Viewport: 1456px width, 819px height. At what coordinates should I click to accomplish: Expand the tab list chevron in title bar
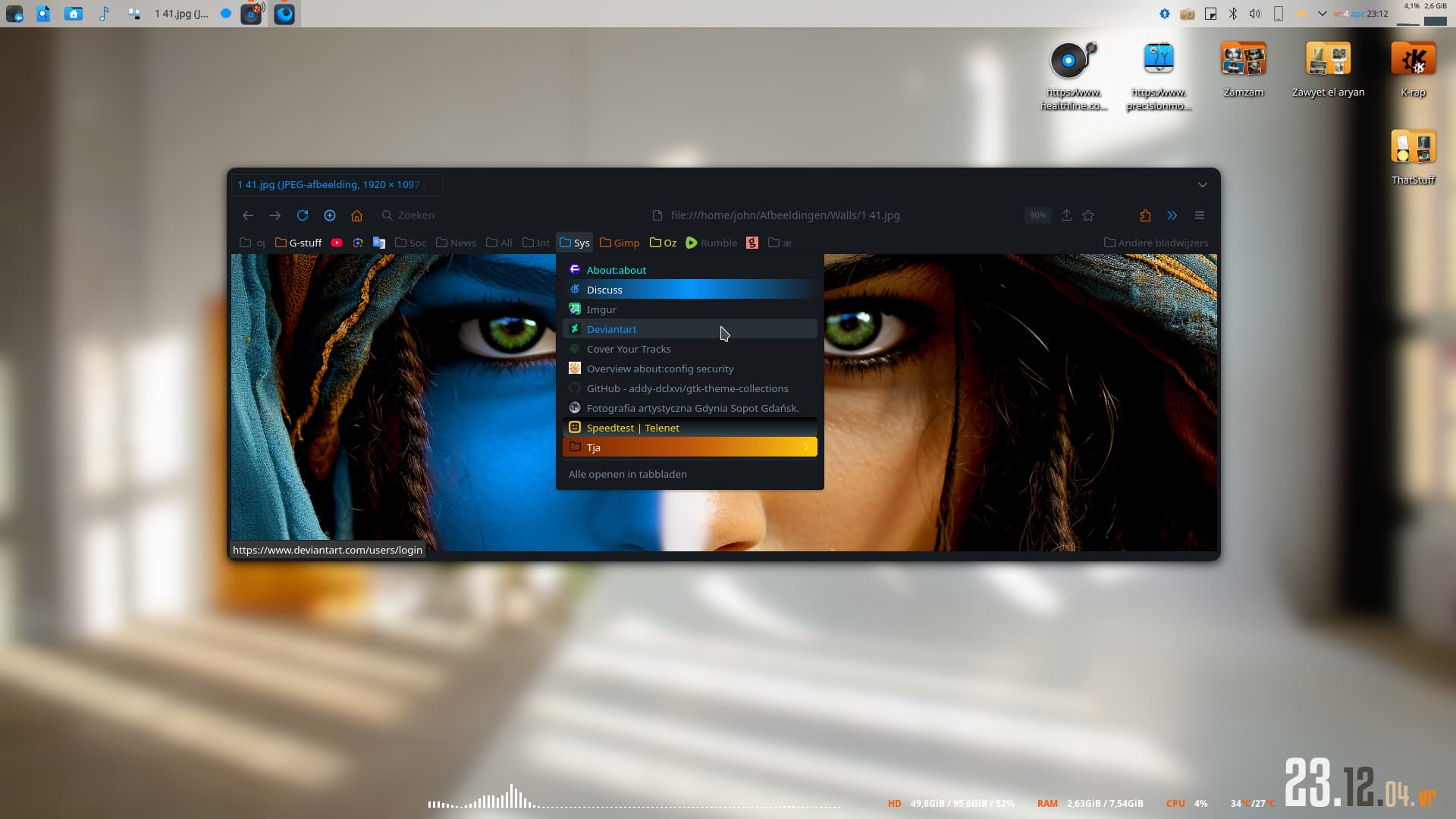point(1203,185)
